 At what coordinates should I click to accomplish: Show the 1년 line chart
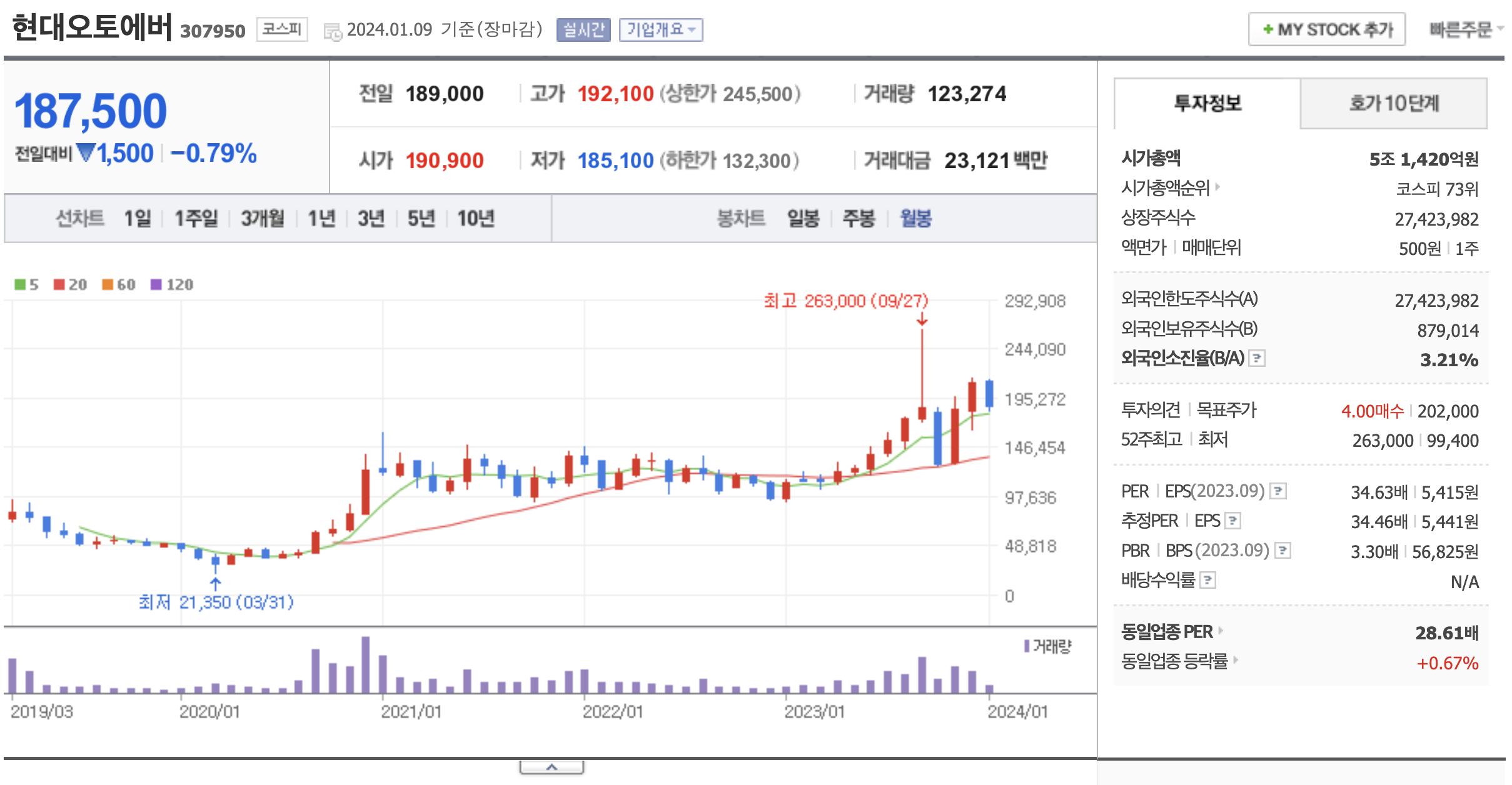[321, 218]
